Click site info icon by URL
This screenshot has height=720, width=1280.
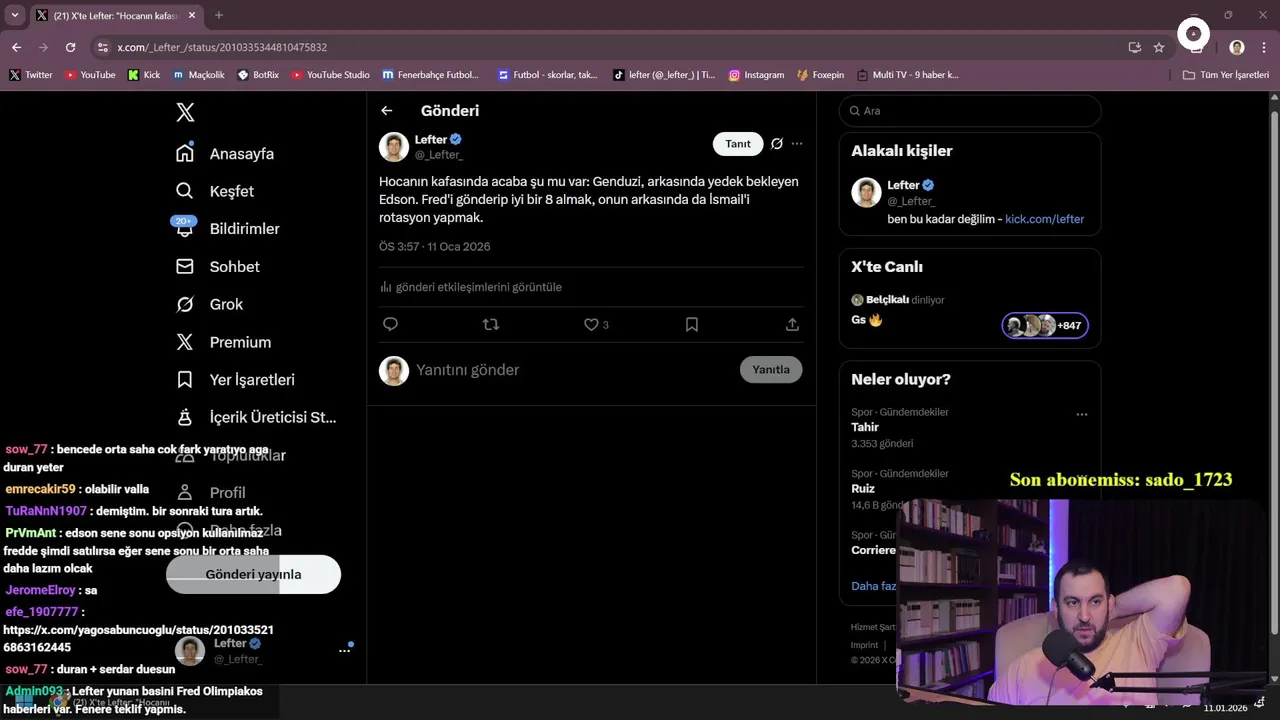click(x=102, y=47)
